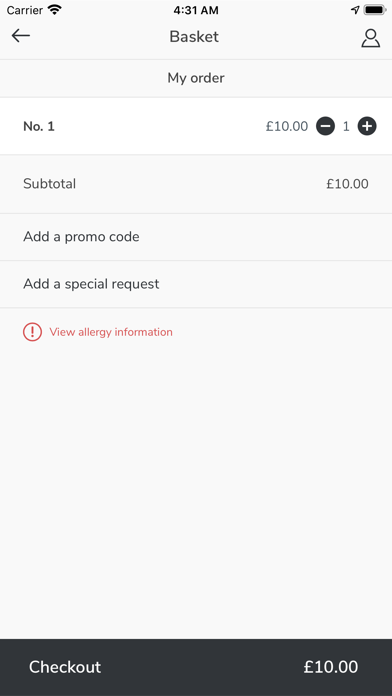Tap the back arrow icon
The width and height of the screenshot is (392, 696).
20,36
